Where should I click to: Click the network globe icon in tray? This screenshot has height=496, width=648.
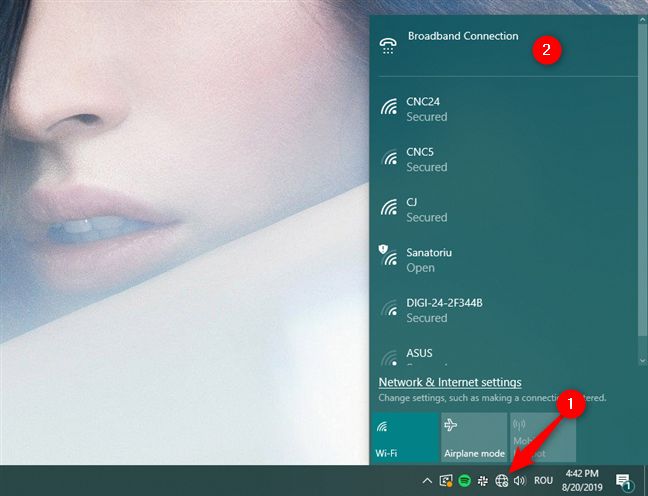501,481
